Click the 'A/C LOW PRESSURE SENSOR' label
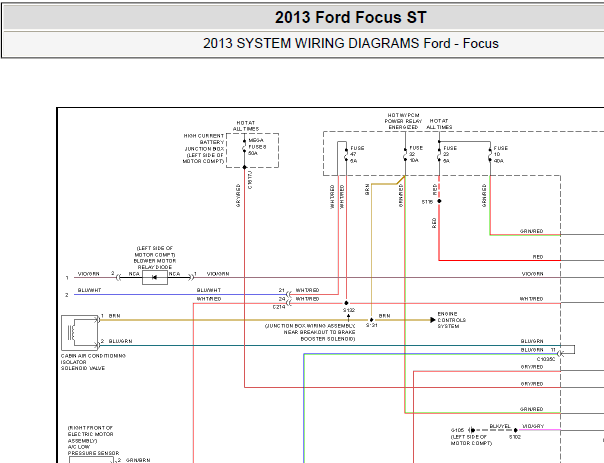This screenshot has width=604, height=463. click(x=94, y=450)
